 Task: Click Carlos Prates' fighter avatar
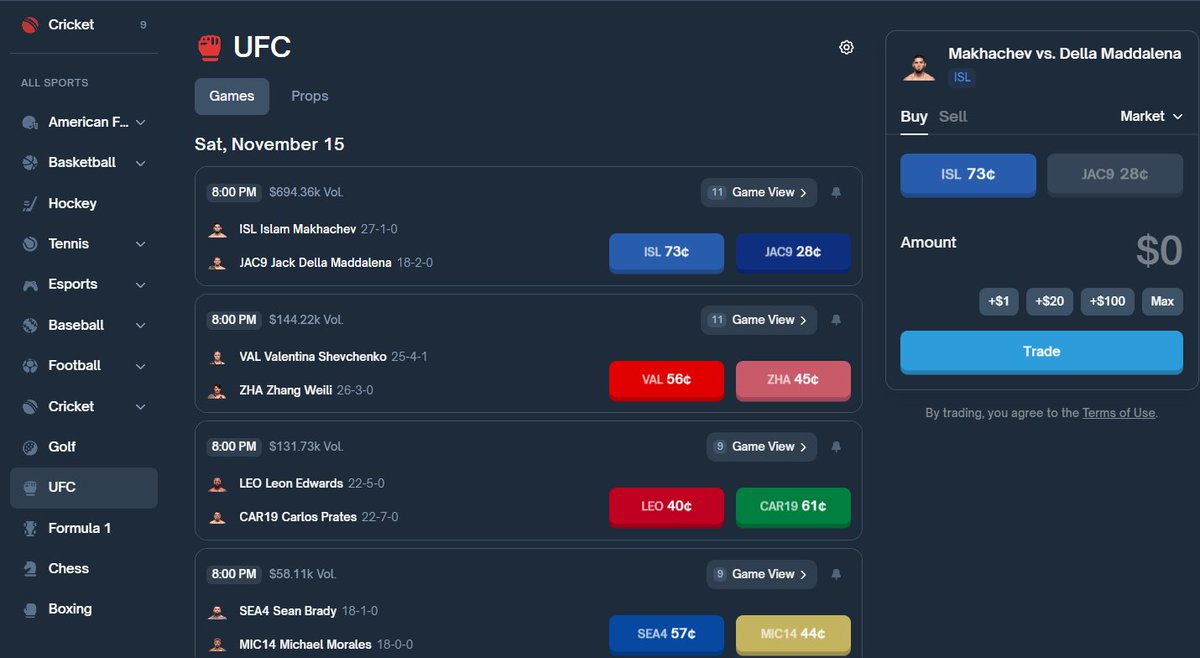tap(217, 518)
